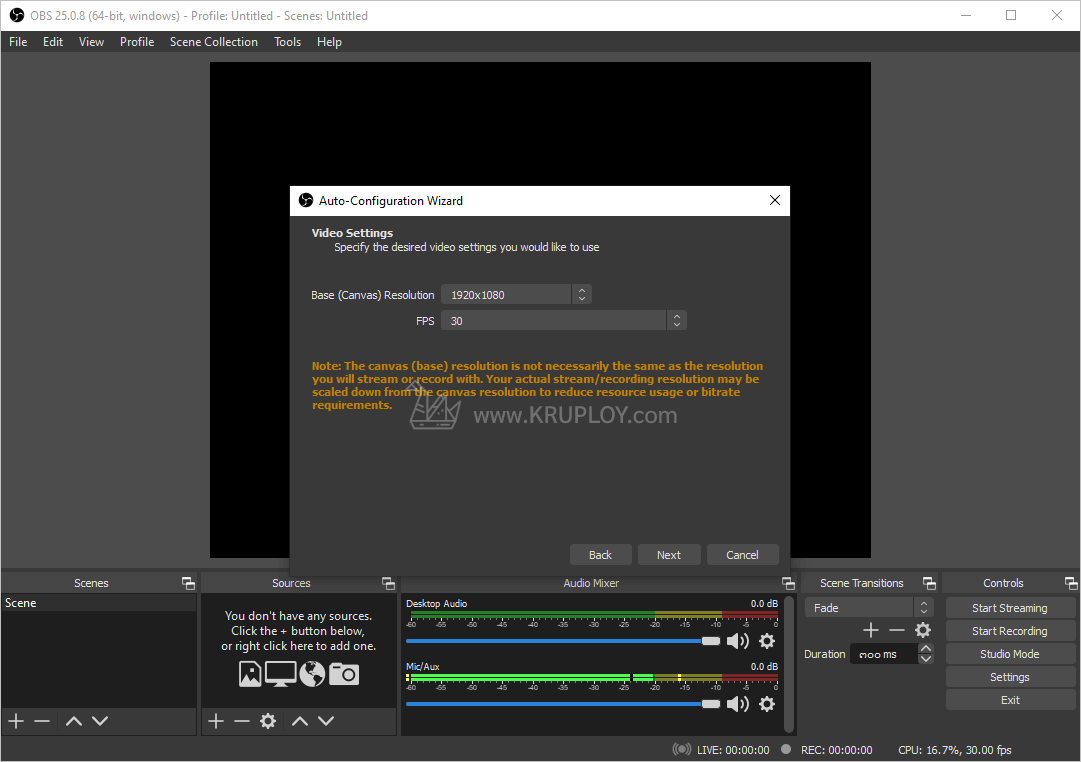The height and width of the screenshot is (762, 1081).
Task: Open Mic/Aux settings gear
Action: point(767,704)
